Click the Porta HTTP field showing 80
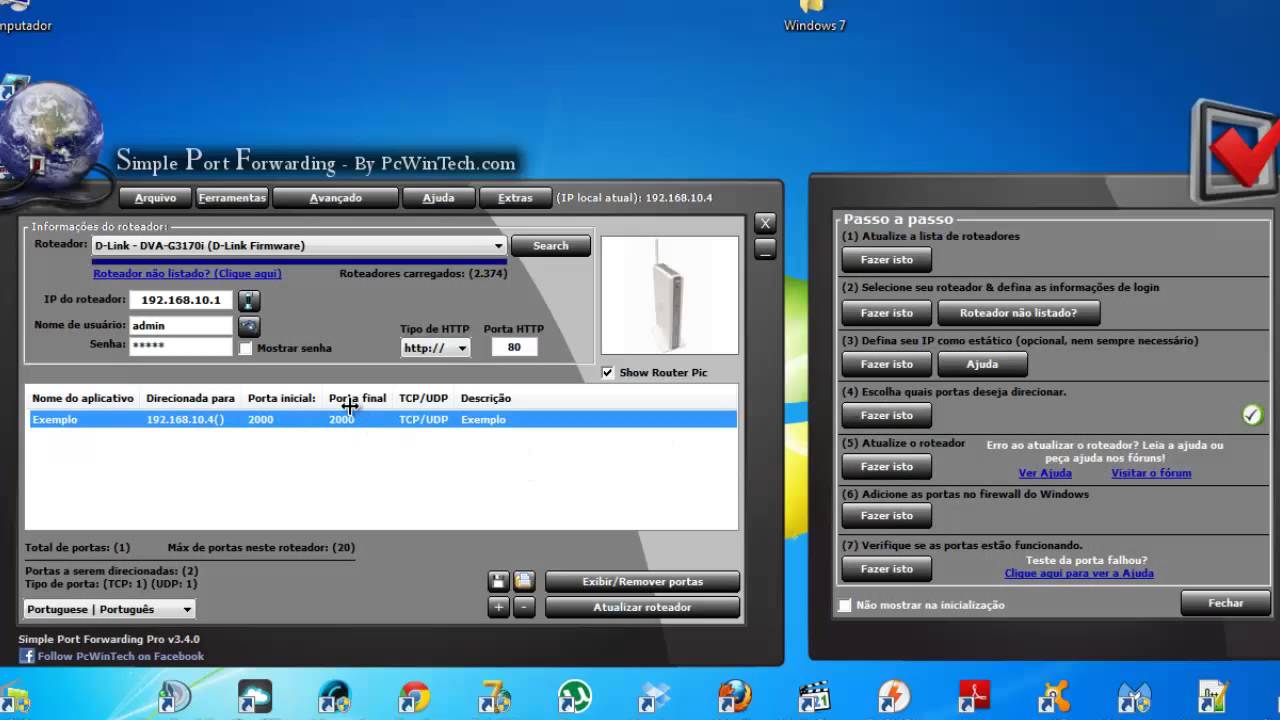1280x720 pixels. click(x=514, y=347)
